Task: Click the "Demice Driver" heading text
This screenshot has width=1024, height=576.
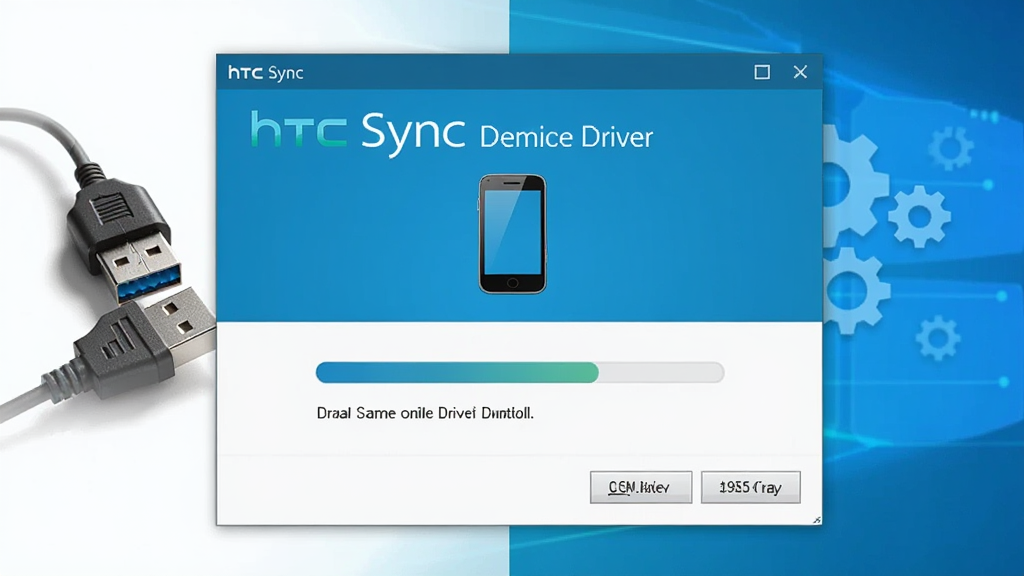Action: (x=566, y=137)
